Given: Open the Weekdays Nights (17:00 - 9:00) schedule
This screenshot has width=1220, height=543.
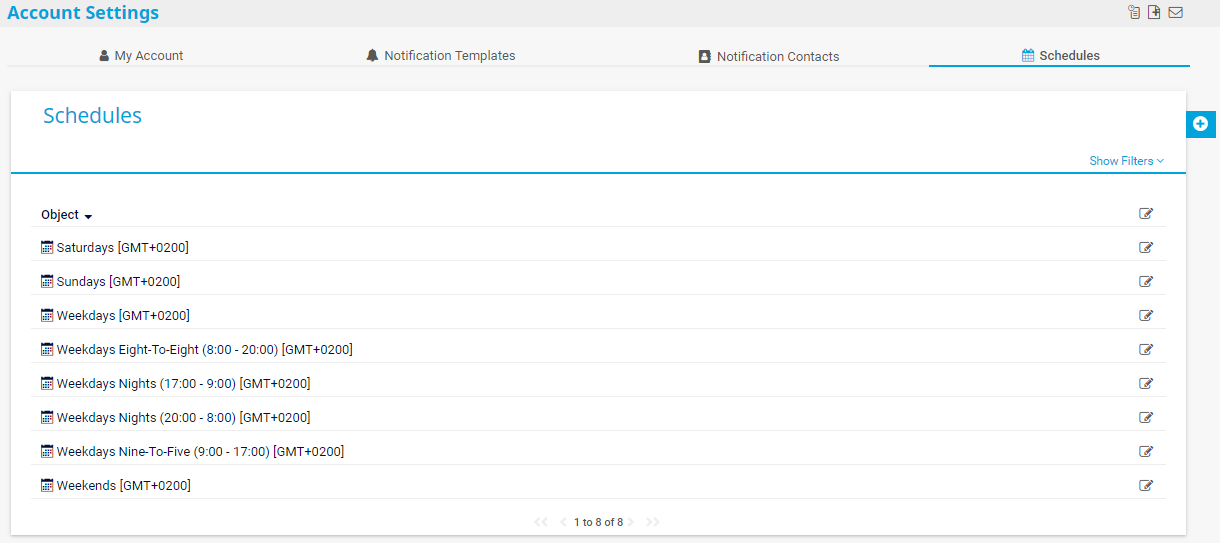Looking at the screenshot, I should coord(183,384).
